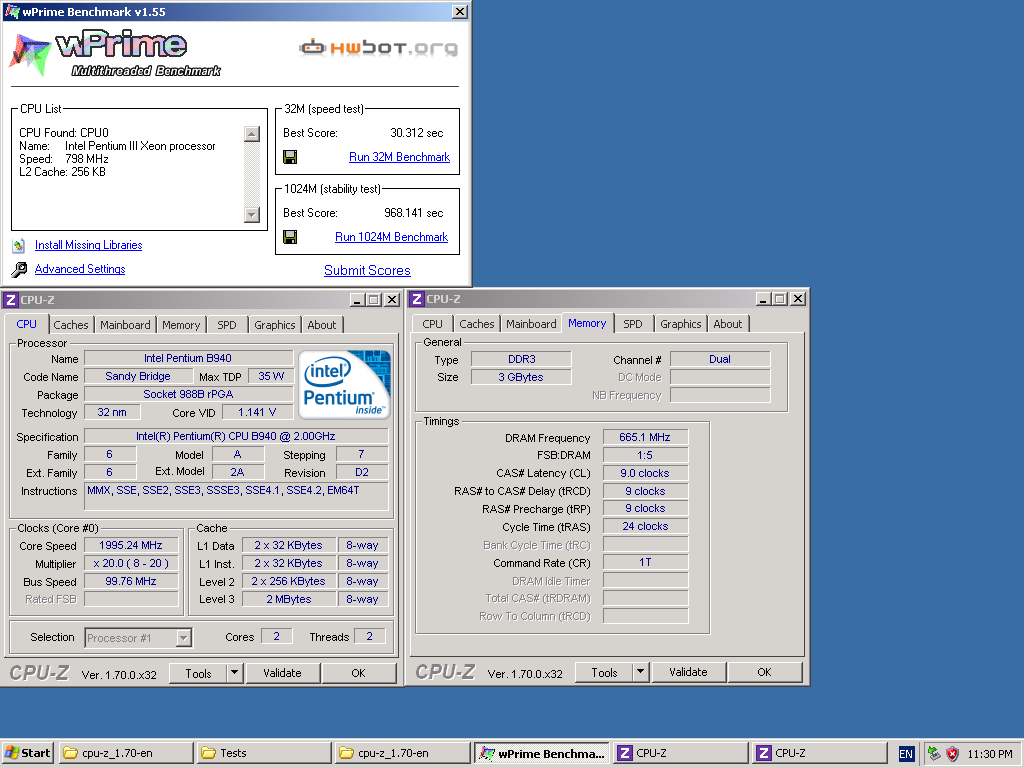This screenshot has width=1024, height=768.
Task: Click the Command Rate value 1T
Action: [x=645, y=562]
